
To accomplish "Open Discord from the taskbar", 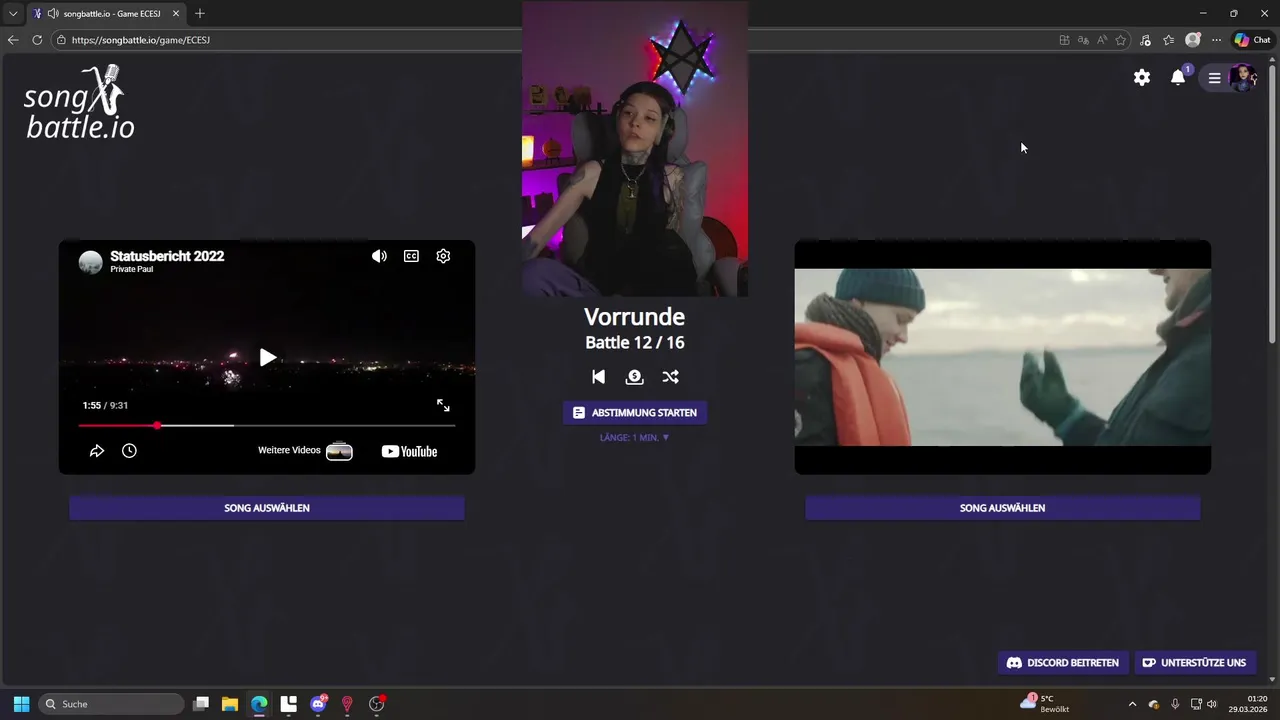I will tap(318, 704).
